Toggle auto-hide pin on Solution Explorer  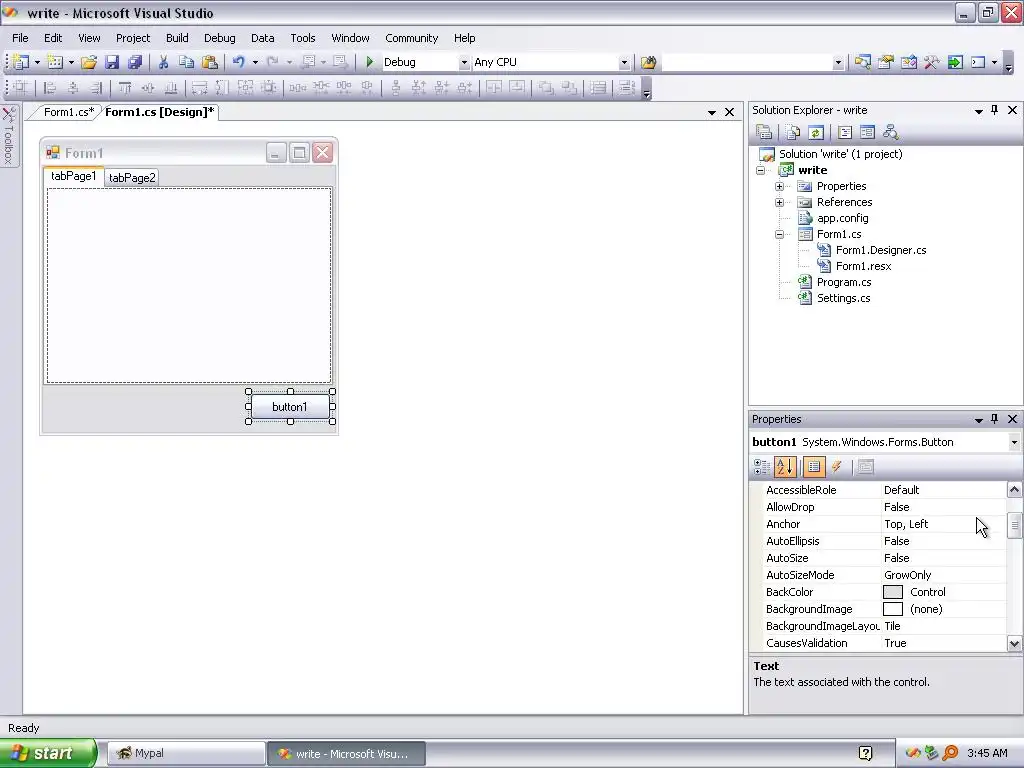pos(995,110)
